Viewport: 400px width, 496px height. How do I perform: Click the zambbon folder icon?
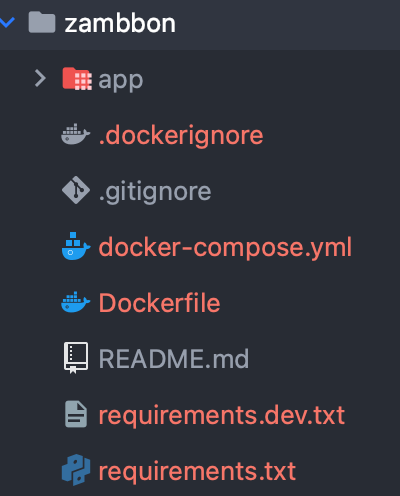tap(42, 22)
